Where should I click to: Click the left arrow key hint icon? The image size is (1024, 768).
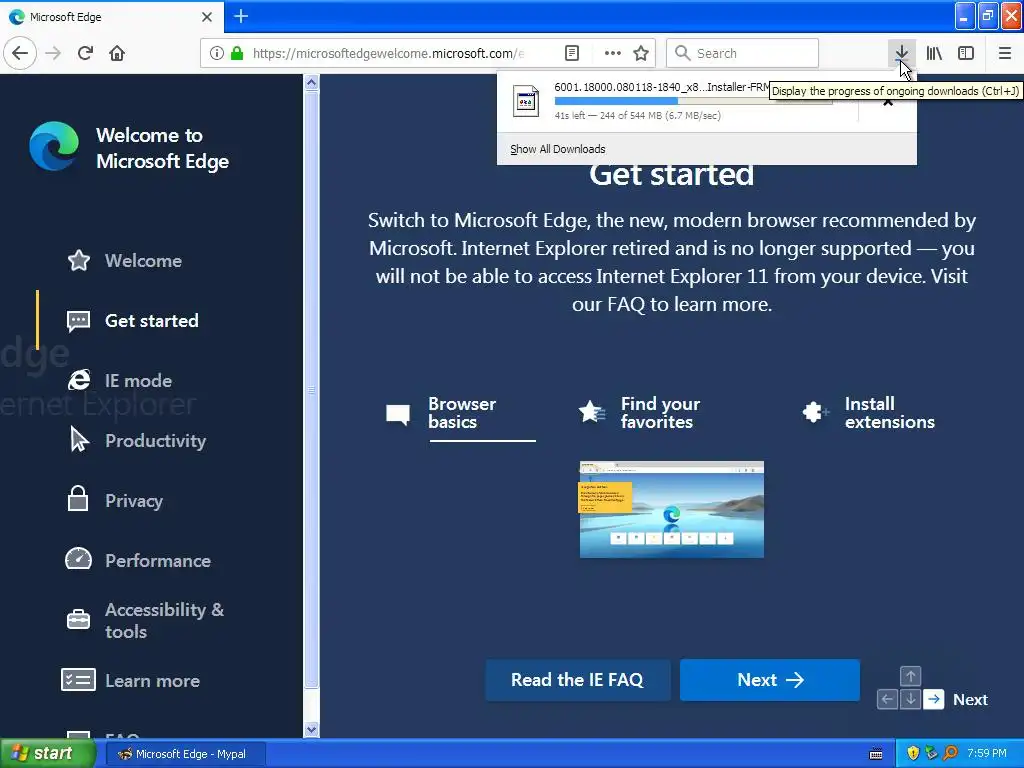[887, 699]
